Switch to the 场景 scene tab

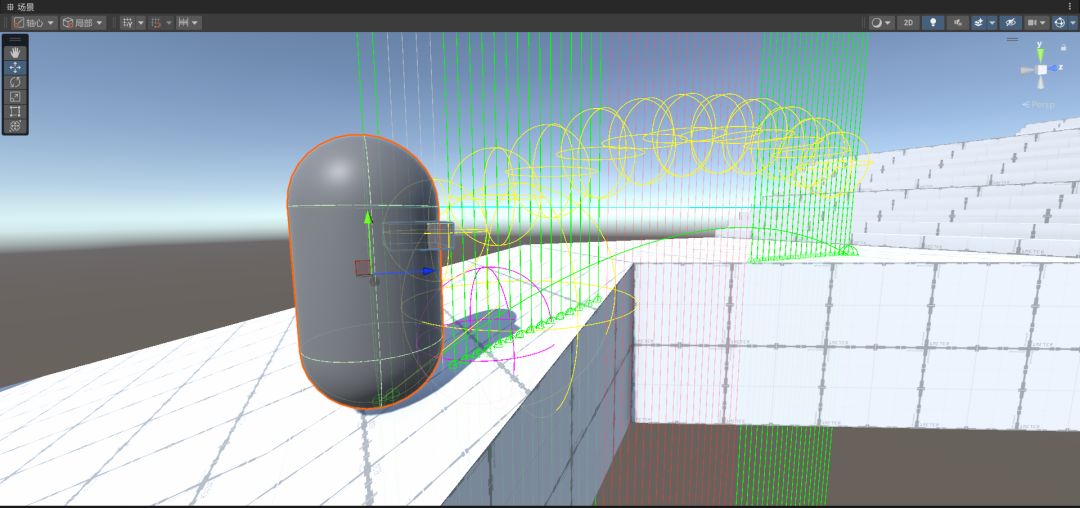[21, 6]
